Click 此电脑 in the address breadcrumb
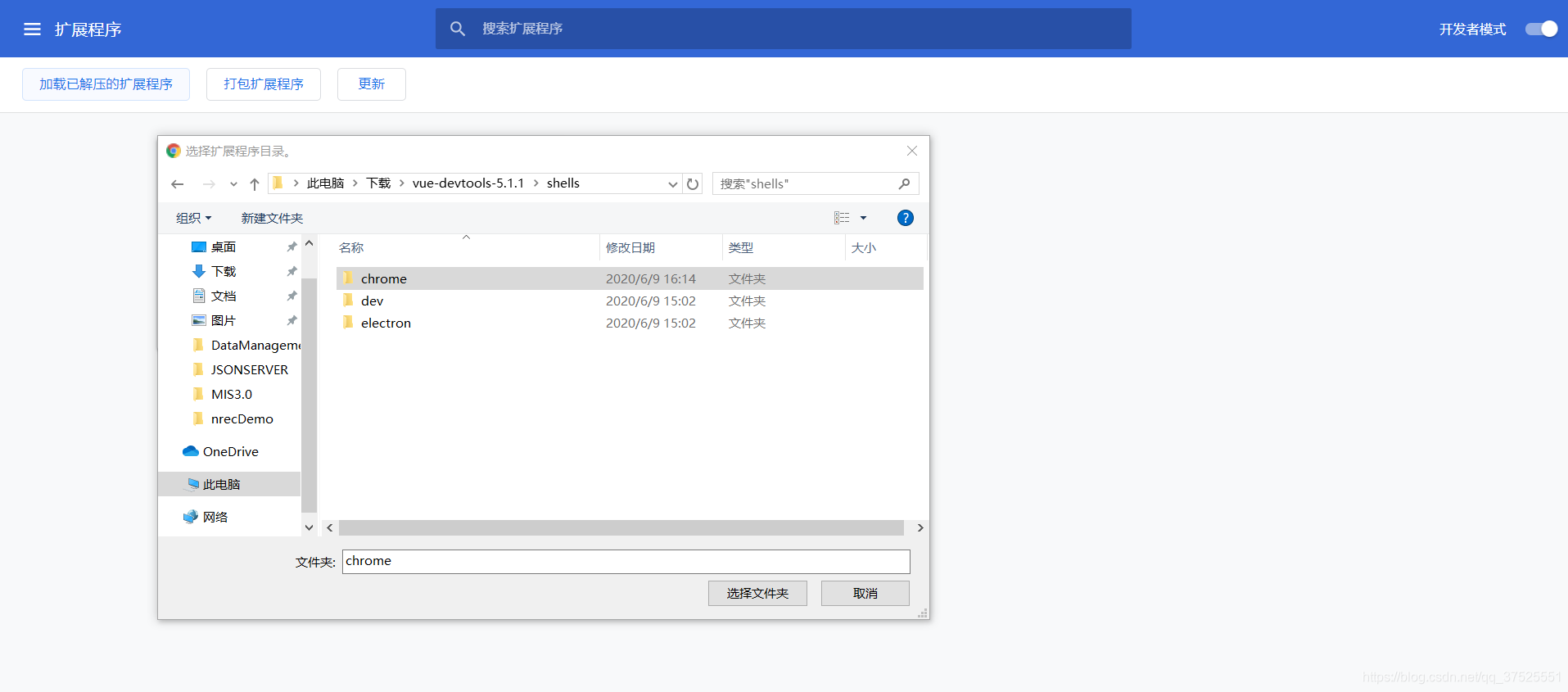The height and width of the screenshot is (692, 1568). click(325, 183)
